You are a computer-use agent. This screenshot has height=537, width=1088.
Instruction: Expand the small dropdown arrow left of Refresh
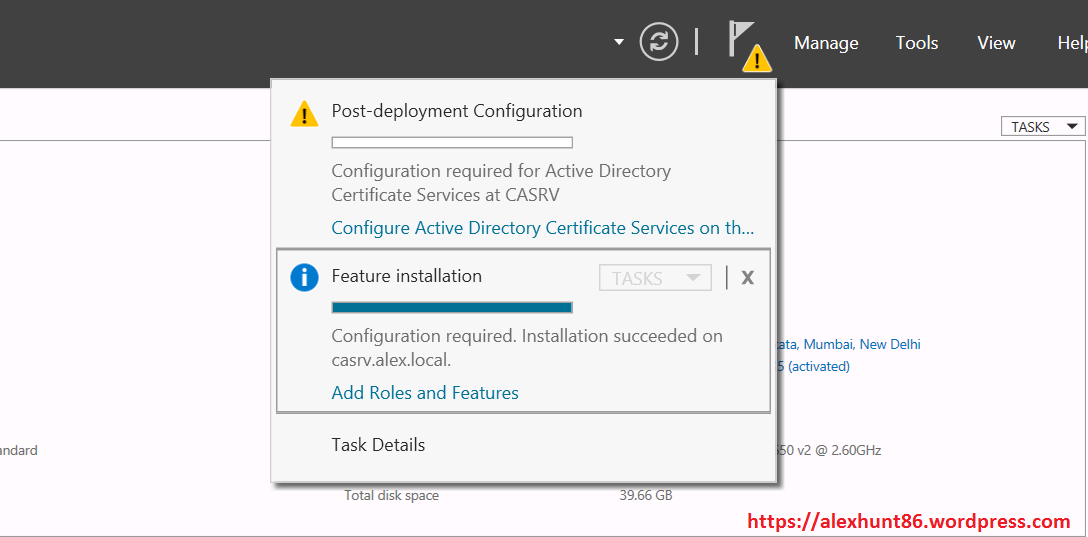coord(619,42)
